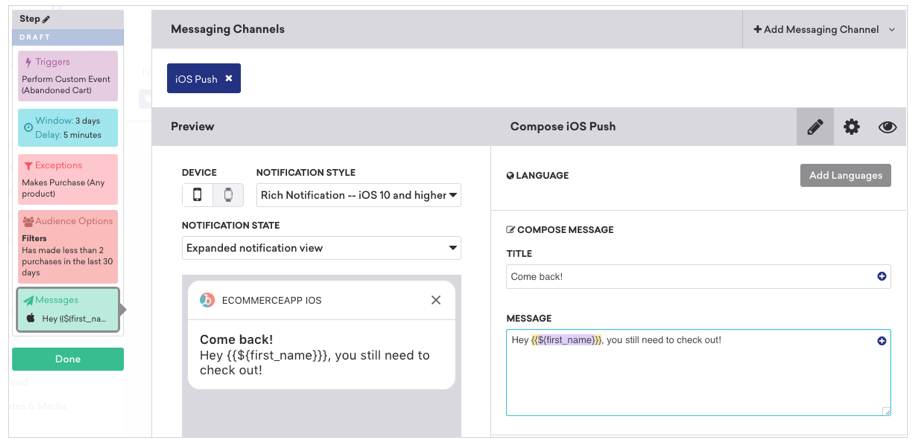Open the Messages step card
This screenshot has height=444, width=915.
pyautogui.click(x=68, y=310)
